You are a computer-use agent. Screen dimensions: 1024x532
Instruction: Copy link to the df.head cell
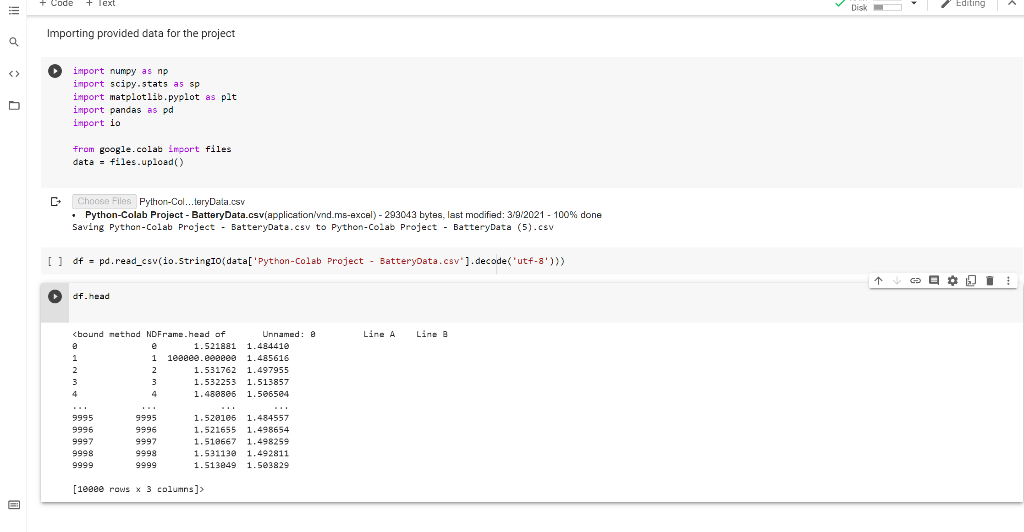pos(916,281)
